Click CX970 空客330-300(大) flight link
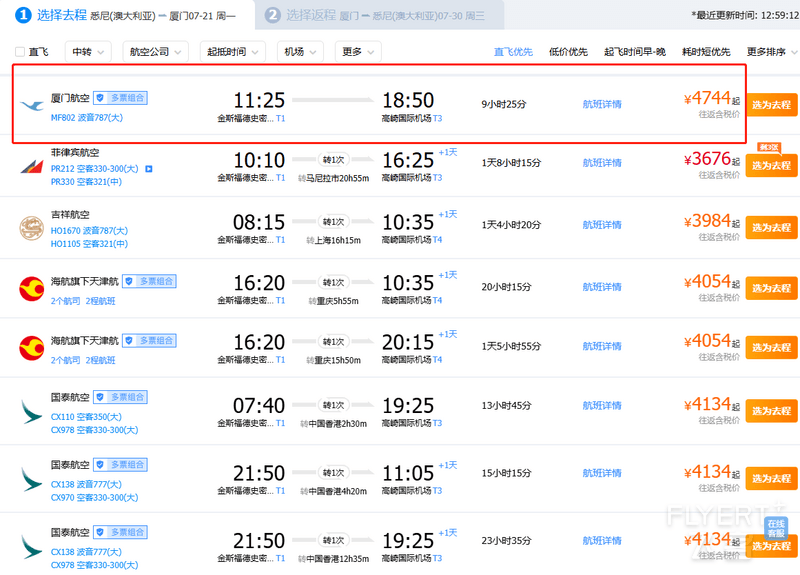The image size is (800, 575). click(94, 497)
